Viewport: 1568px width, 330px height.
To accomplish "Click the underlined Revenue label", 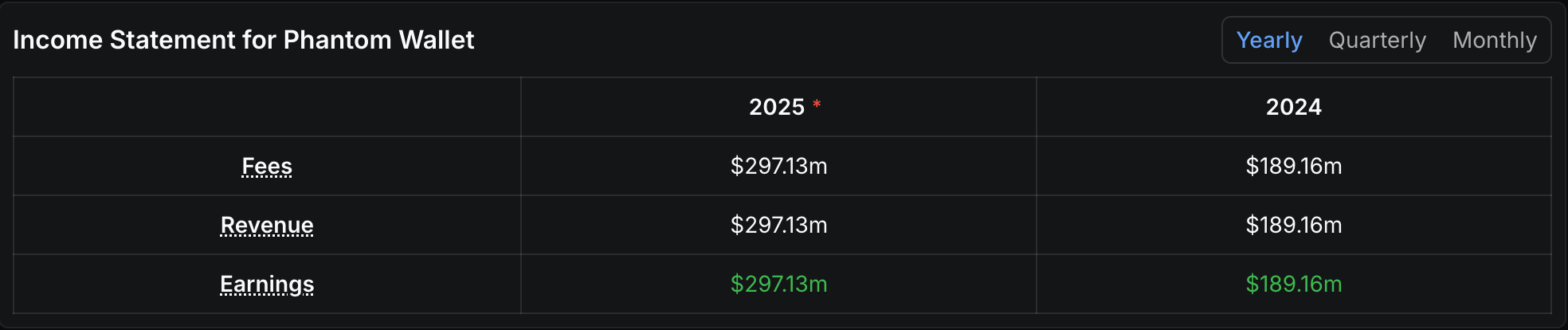I will click(267, 225).
